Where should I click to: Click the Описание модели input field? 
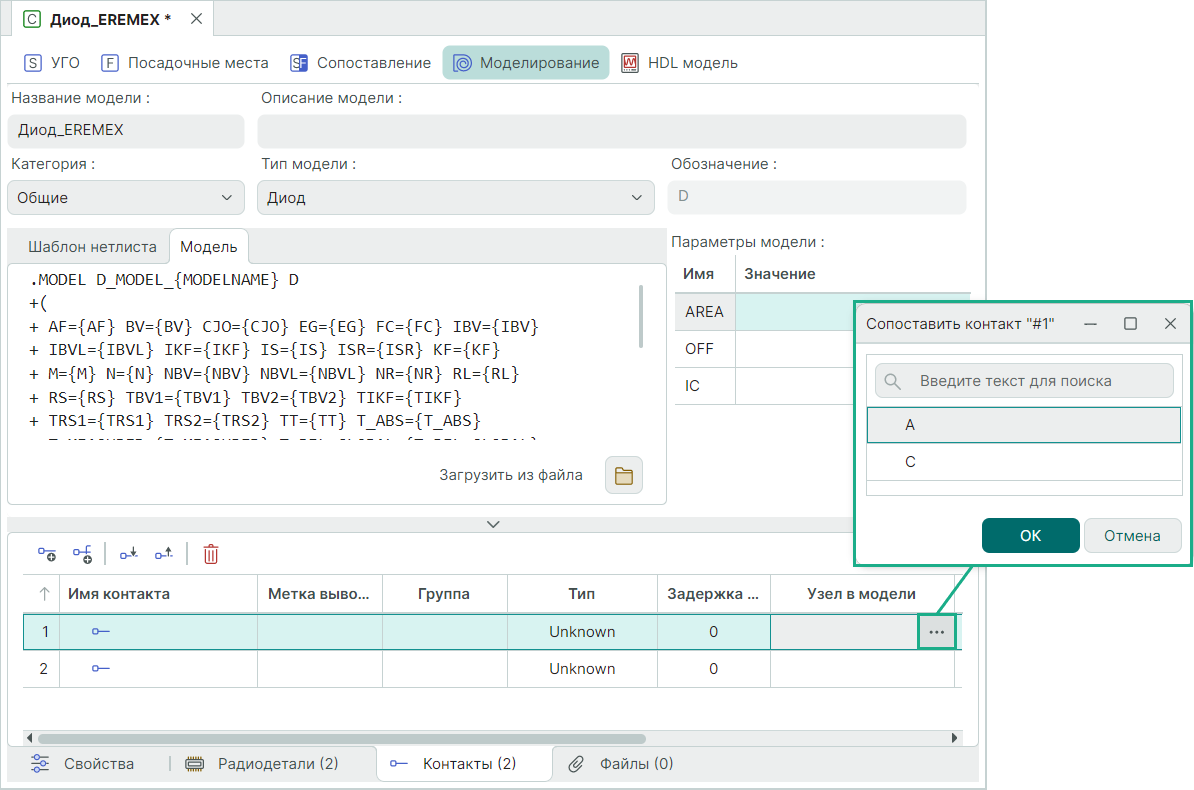611,131
